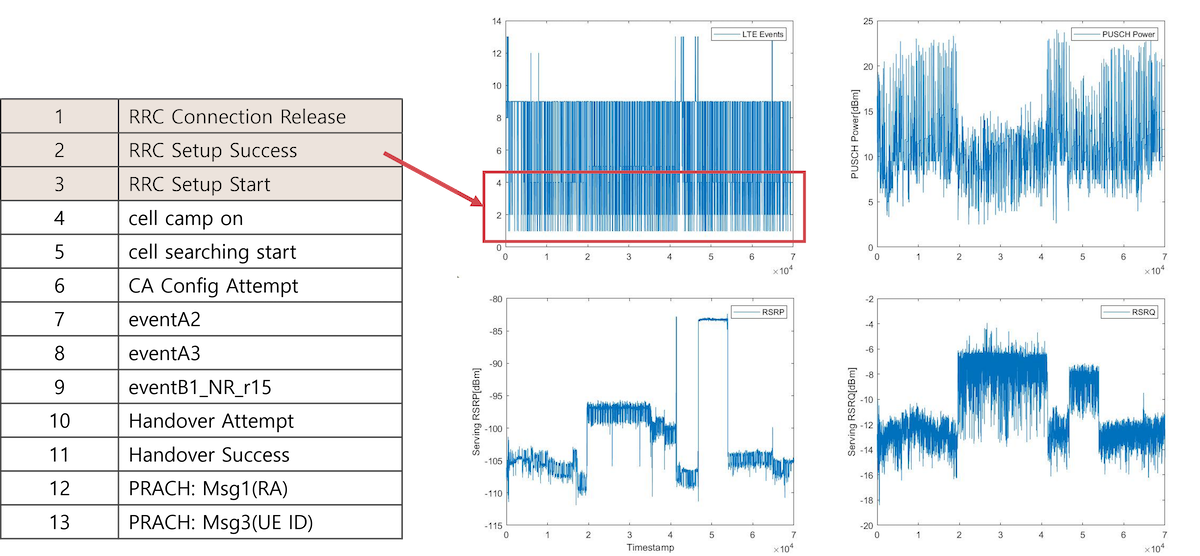Click the 'LTE Events' legend label
Screen dimensions: 1200x556
pos(762,34)
